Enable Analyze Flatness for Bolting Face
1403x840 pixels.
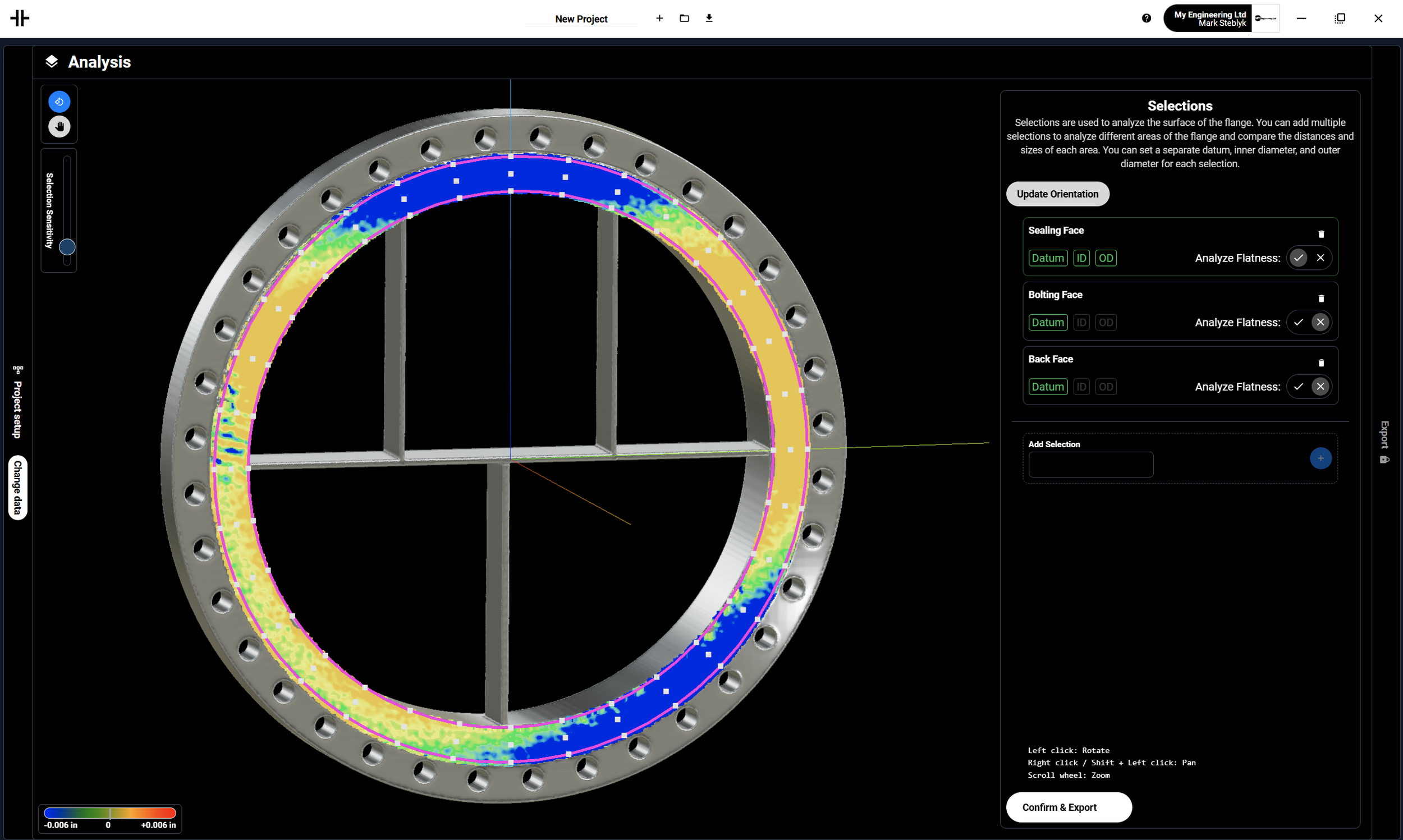(1298, 322)
